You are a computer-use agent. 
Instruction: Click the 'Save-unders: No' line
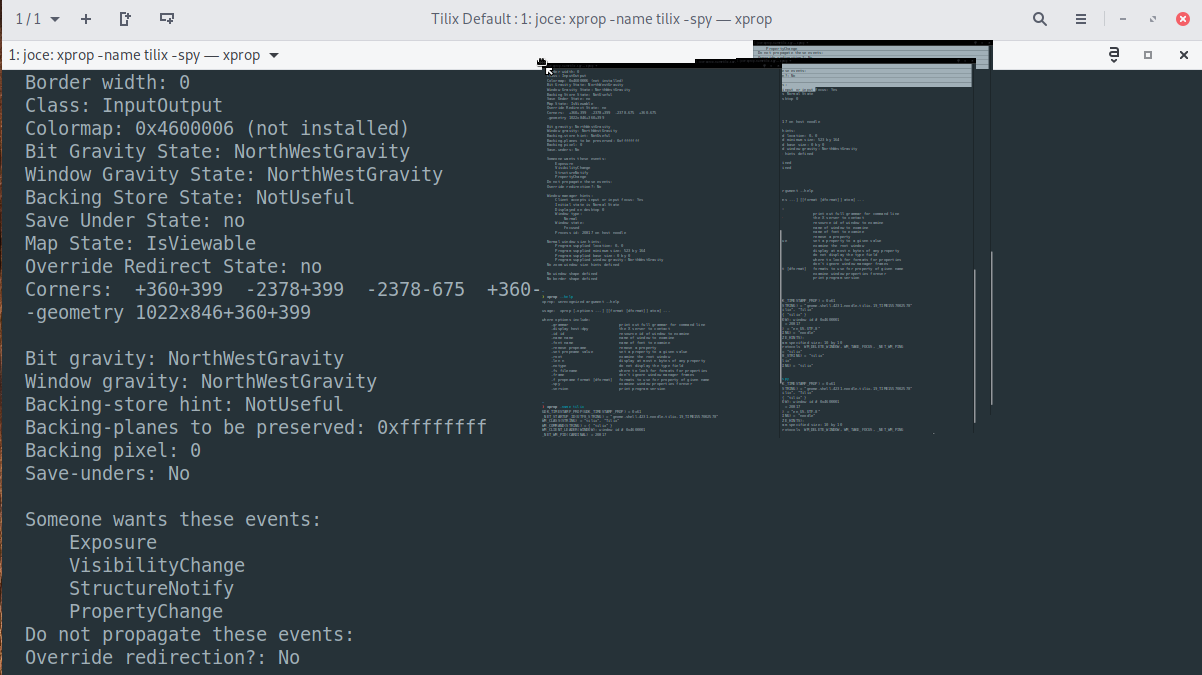pyautogui.click(x=107, y=473)
